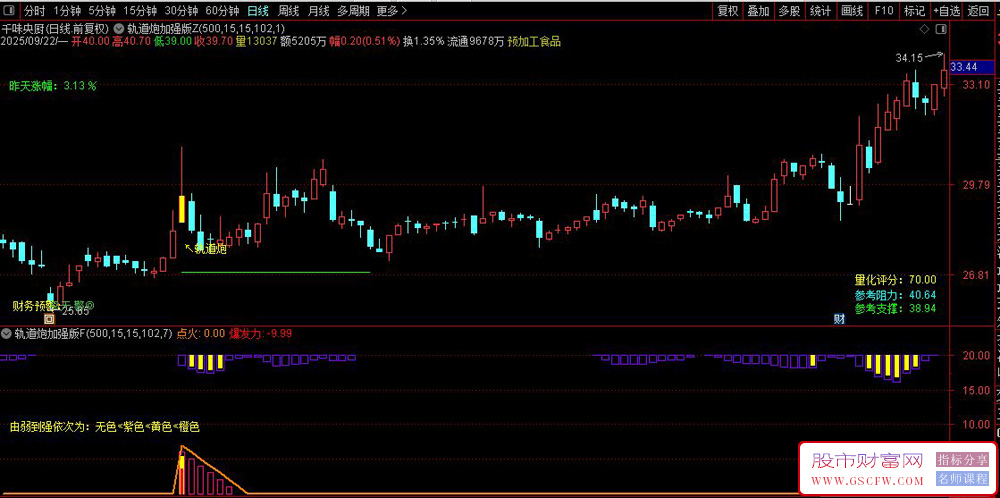The image size is (1000, 498).
Task: Click the 指标分享 link in the banner
Action: coord(962,460)
